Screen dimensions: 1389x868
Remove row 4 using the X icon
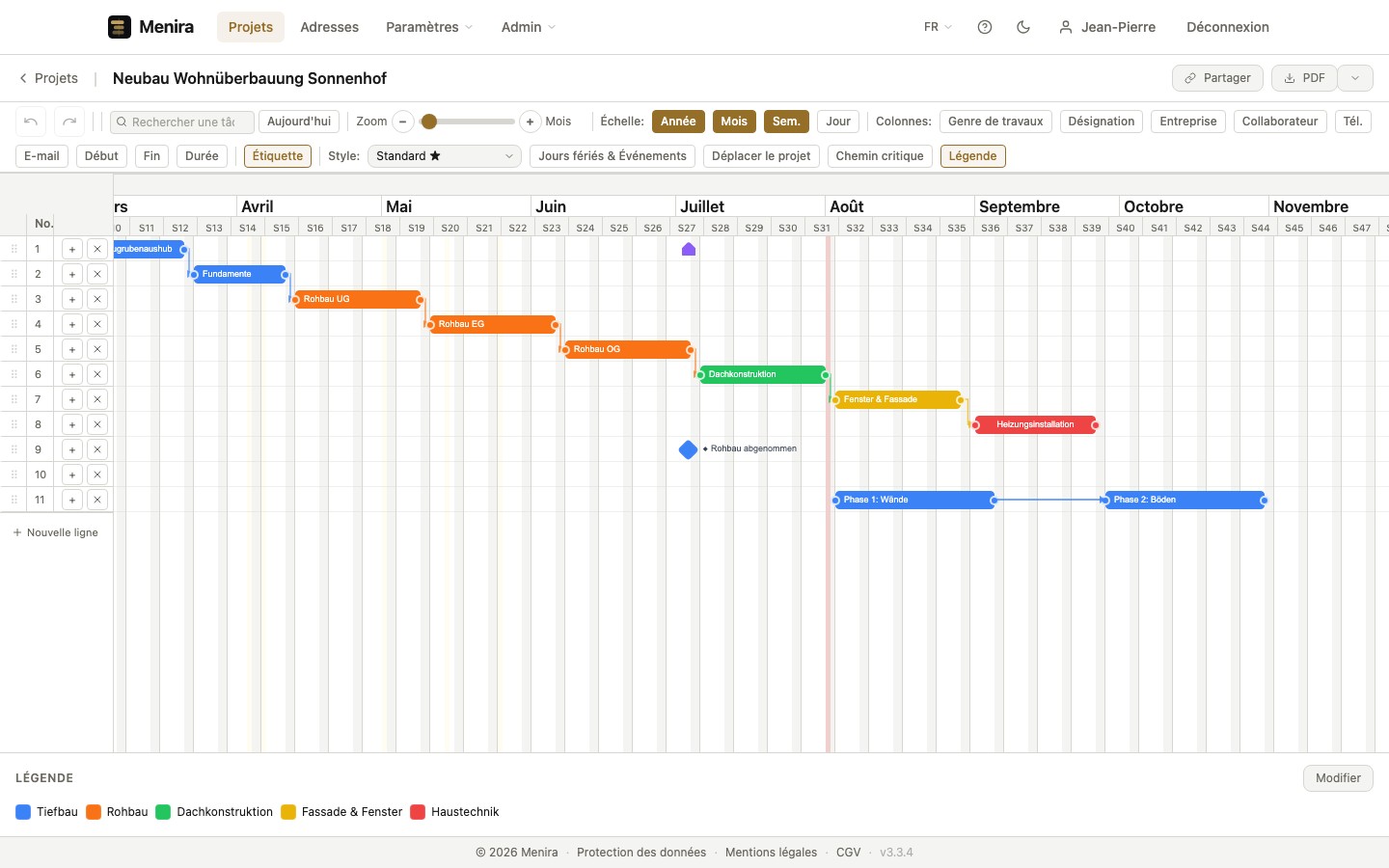click(97, 324)
